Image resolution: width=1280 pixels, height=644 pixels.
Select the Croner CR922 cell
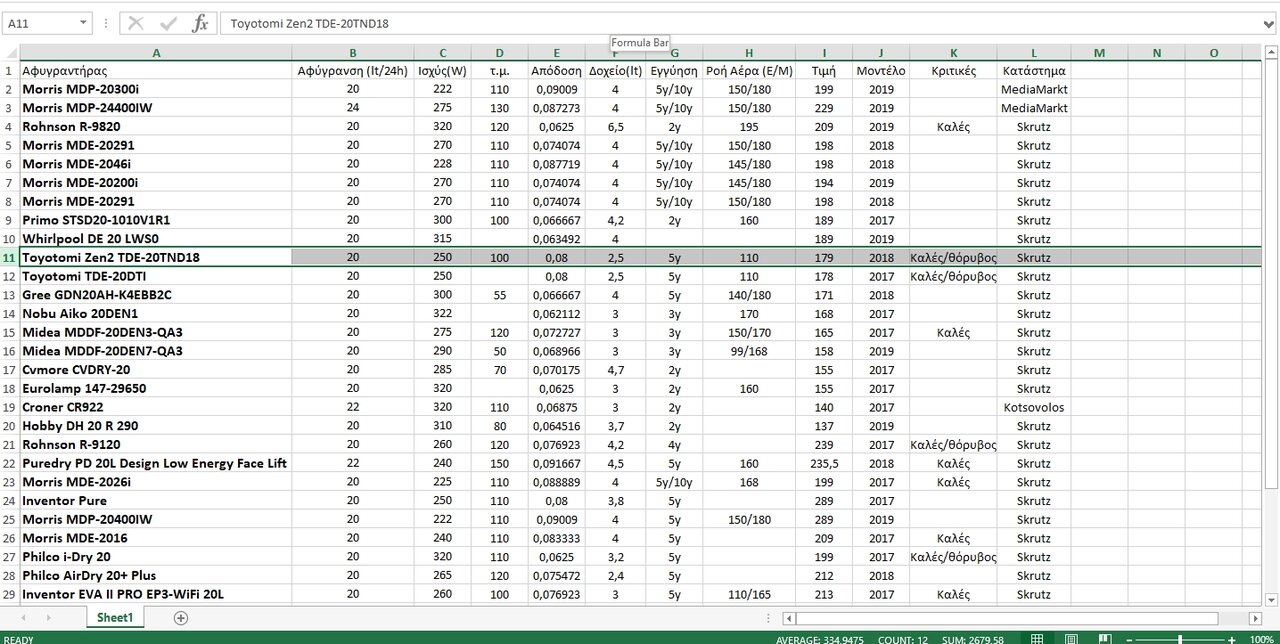[156, 407]
